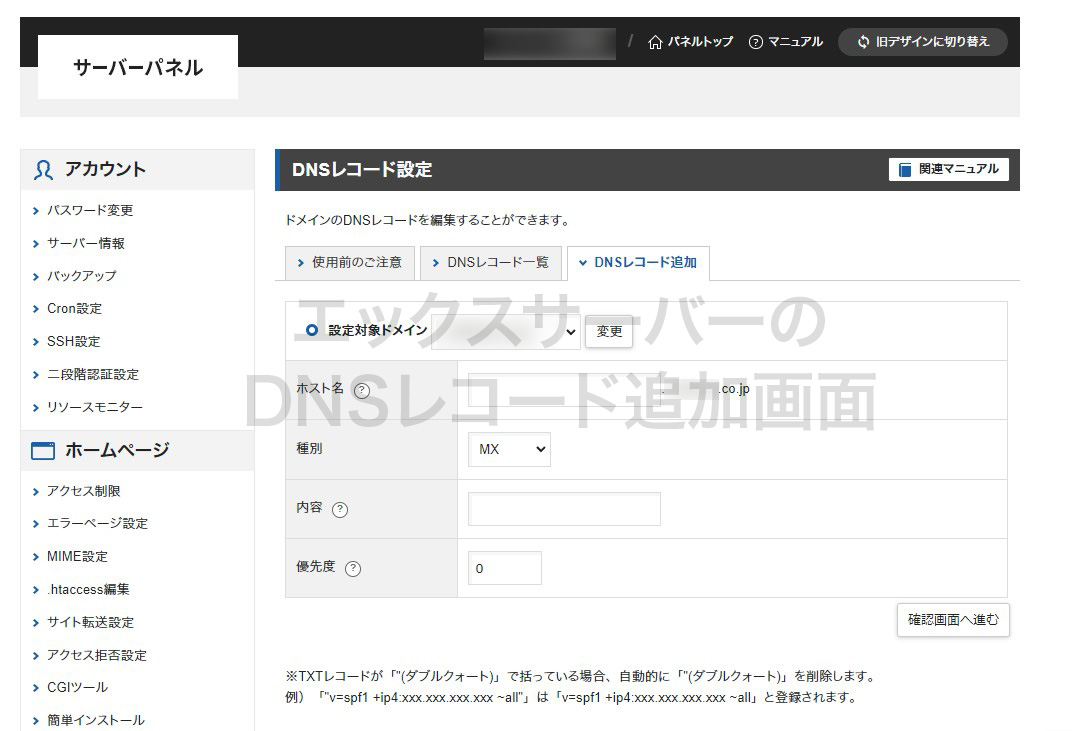1072x731 pixels.
Task: Open サイト転送設定 in sidebar
Action: [91, 622]
